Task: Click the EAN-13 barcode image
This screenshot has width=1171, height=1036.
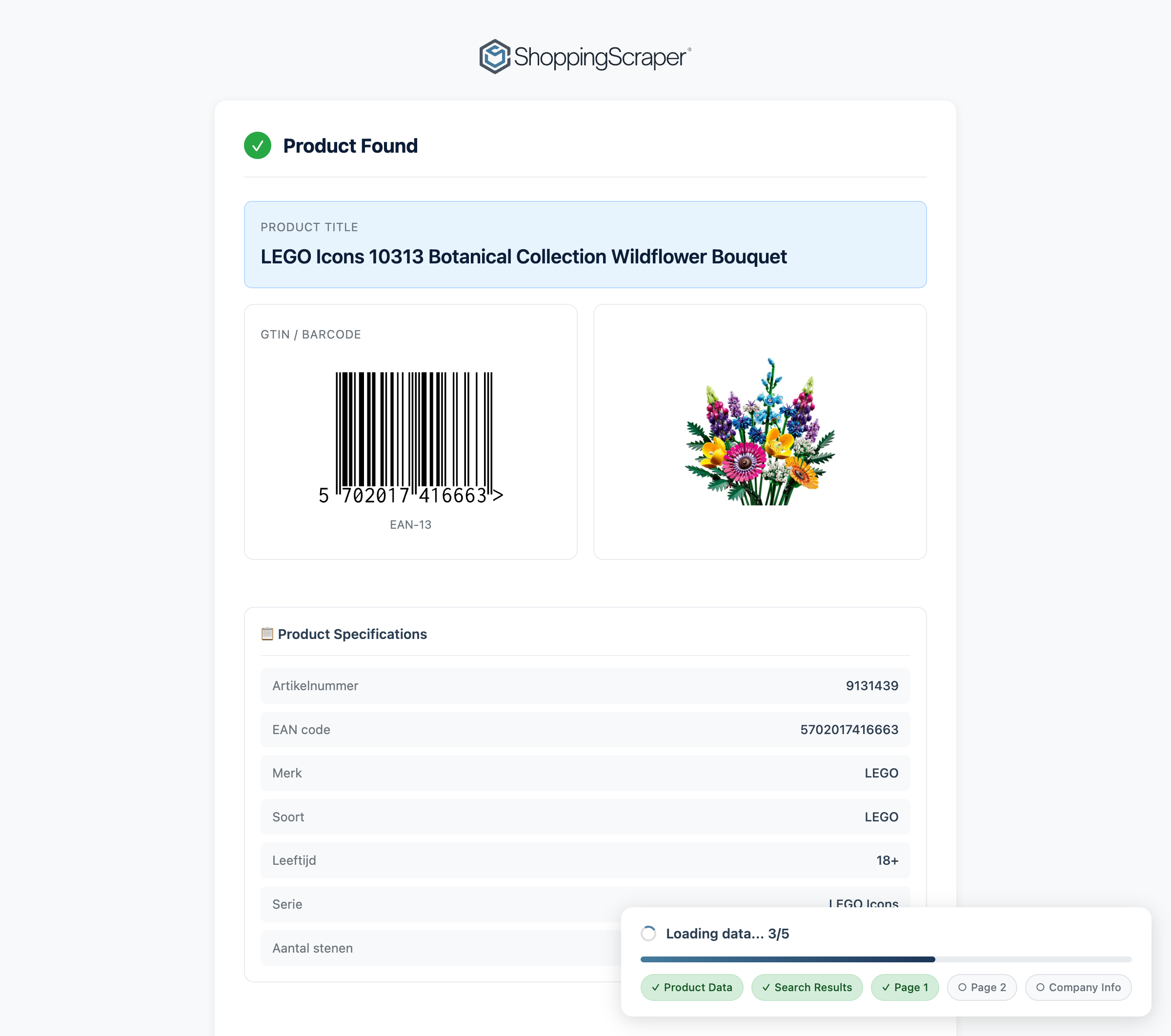Action: point(411,438)
